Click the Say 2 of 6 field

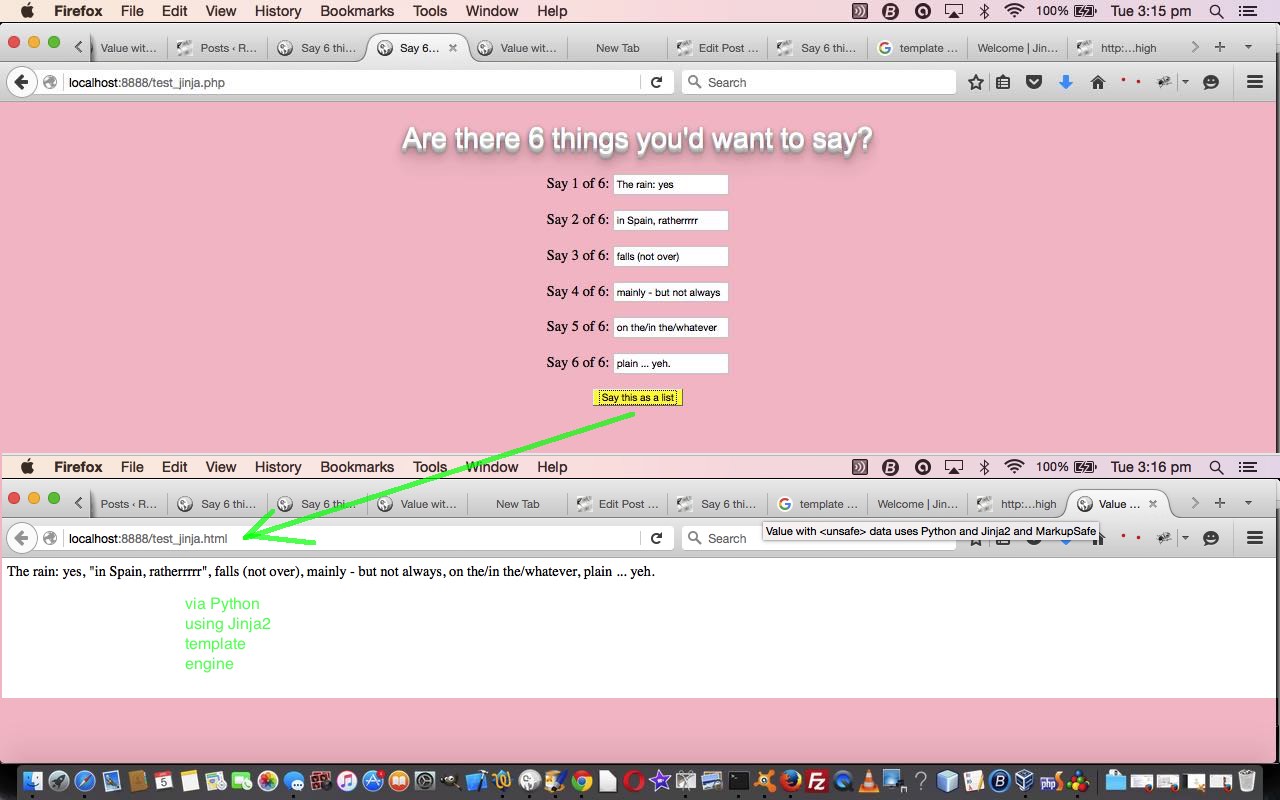tap(671, 220)
